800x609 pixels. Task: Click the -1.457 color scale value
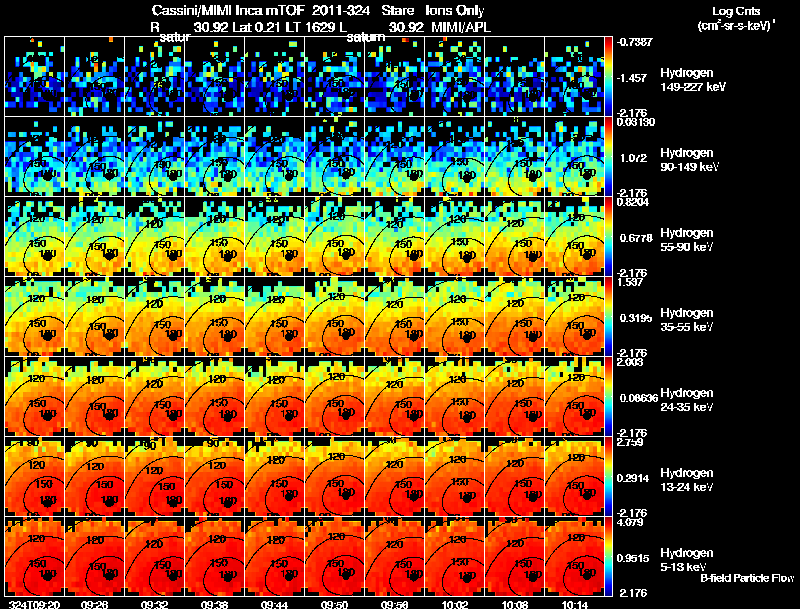tap(632, 78)
